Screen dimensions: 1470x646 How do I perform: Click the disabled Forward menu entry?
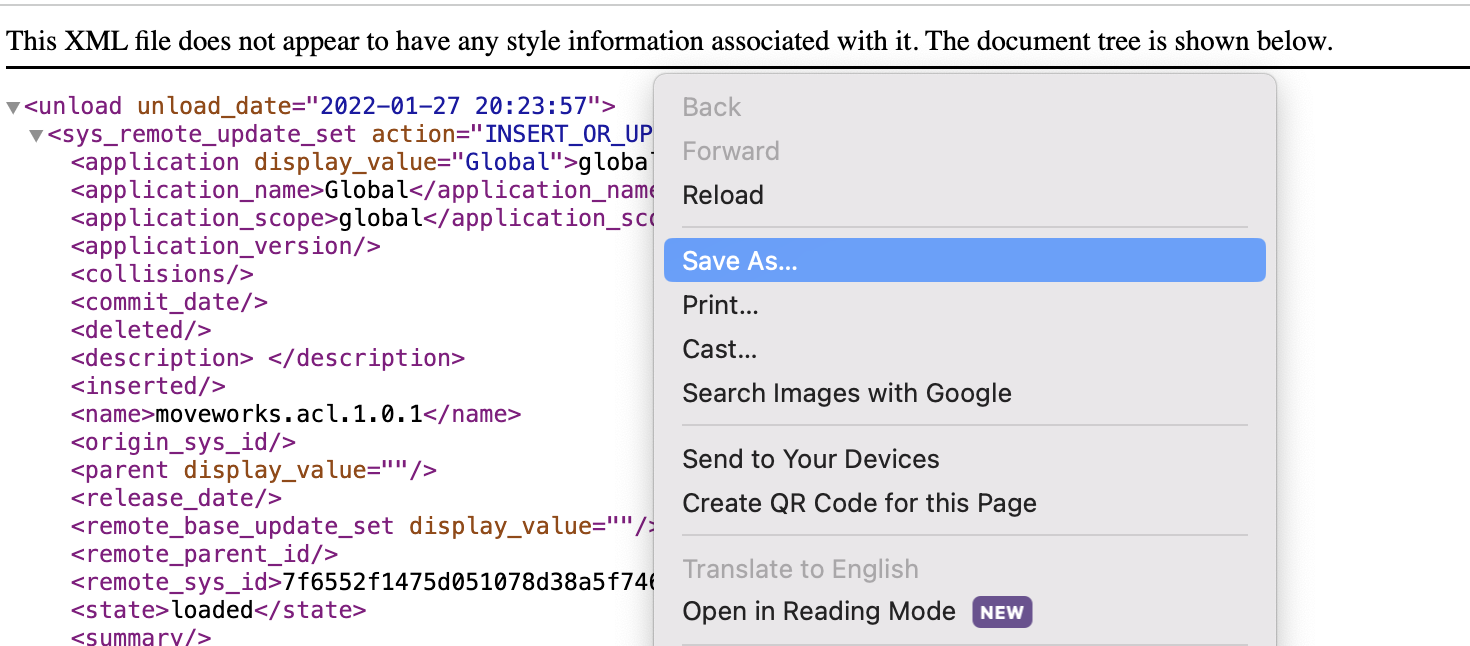965,151
